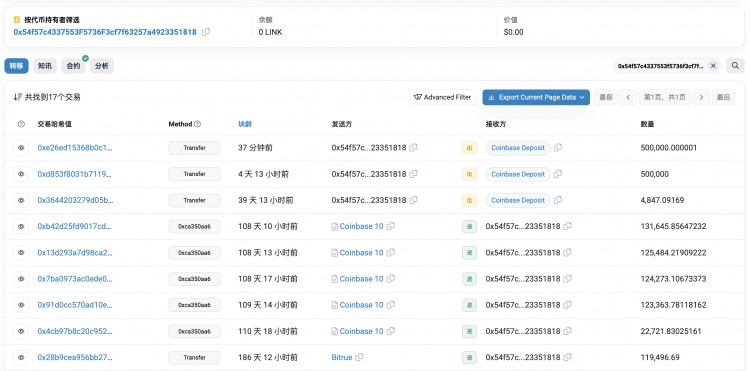Viewport: 750px width, 371px height.
Task: Copy receiver address in 119,496.69 row
Action: [x=567, y=357]
